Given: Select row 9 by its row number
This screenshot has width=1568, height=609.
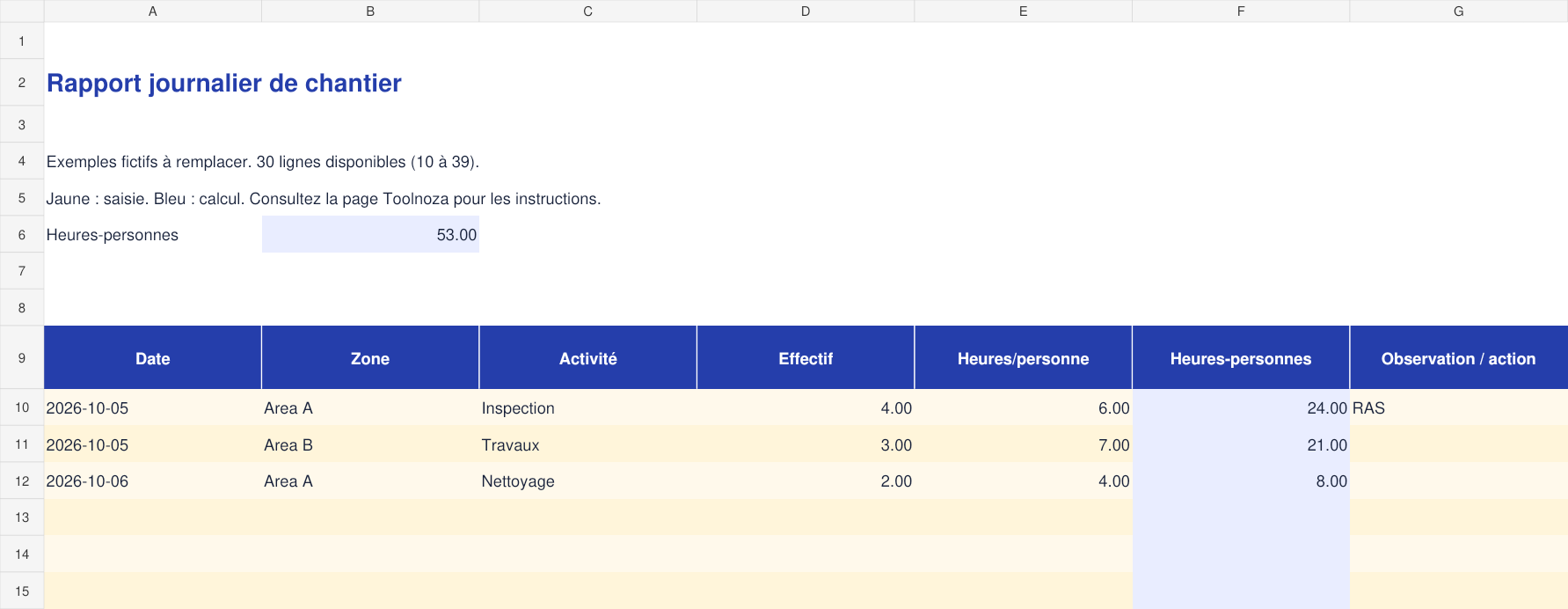Looking at the screenshot, I should pyautogui.click(x=22, y=358).
